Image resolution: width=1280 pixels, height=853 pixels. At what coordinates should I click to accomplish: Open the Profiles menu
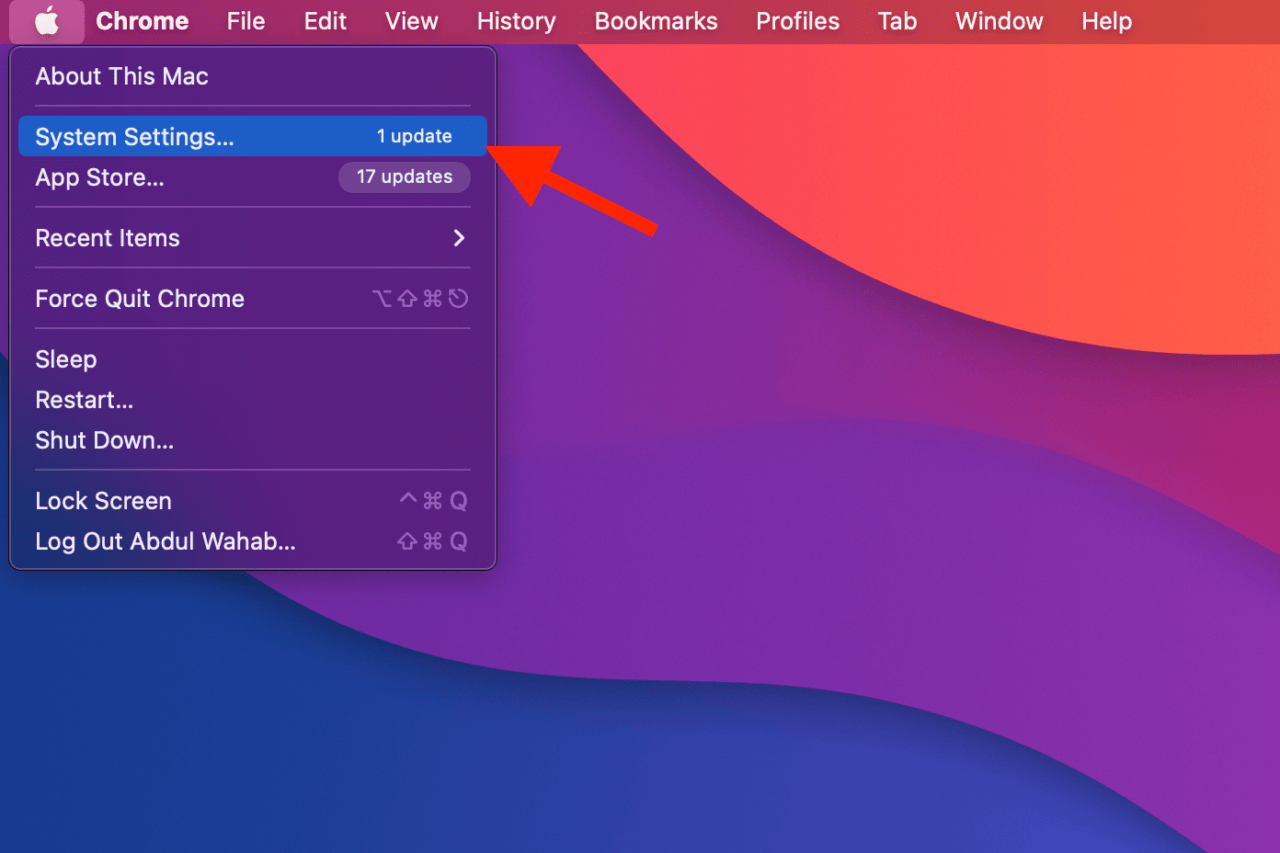coord(797,21)
